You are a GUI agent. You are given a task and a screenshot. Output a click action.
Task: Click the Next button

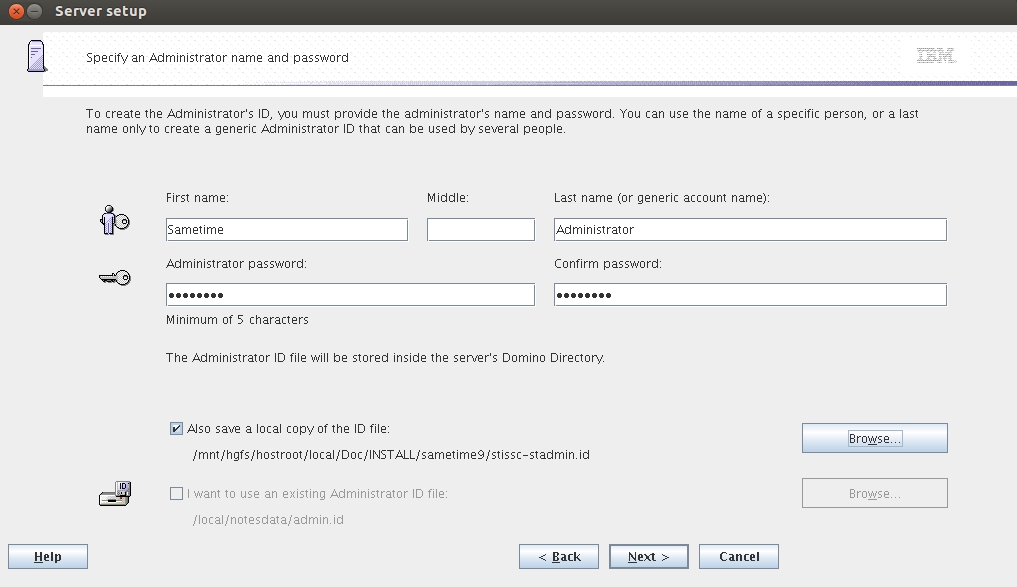pos(648,557)
